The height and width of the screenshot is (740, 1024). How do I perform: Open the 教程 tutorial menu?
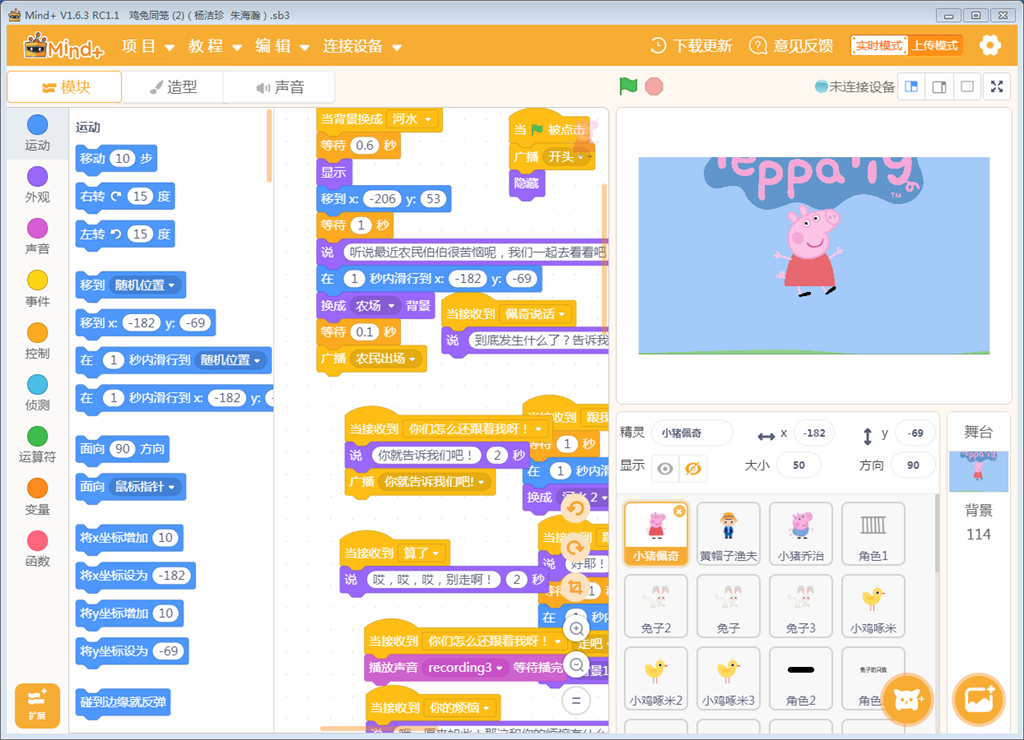[x=216, y=46]
